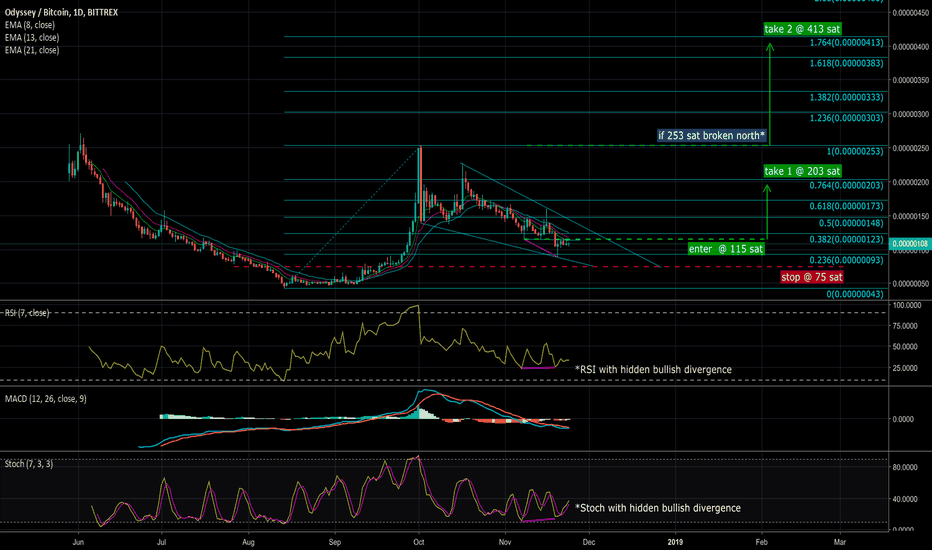Click the MACD (12, 26, close, 9) label
The image size is (932, 550).
point(46,398)
